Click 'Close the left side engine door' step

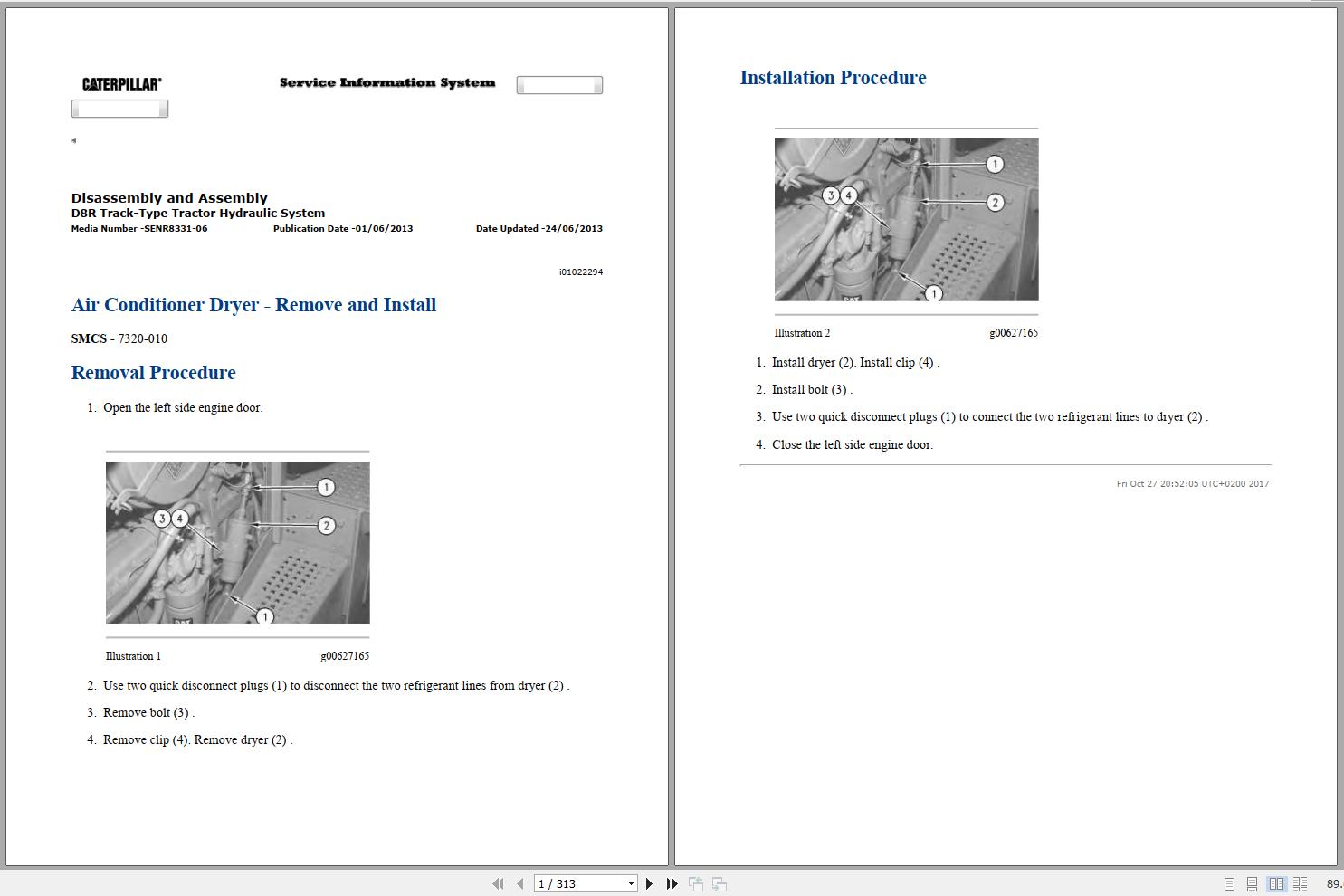853,445
